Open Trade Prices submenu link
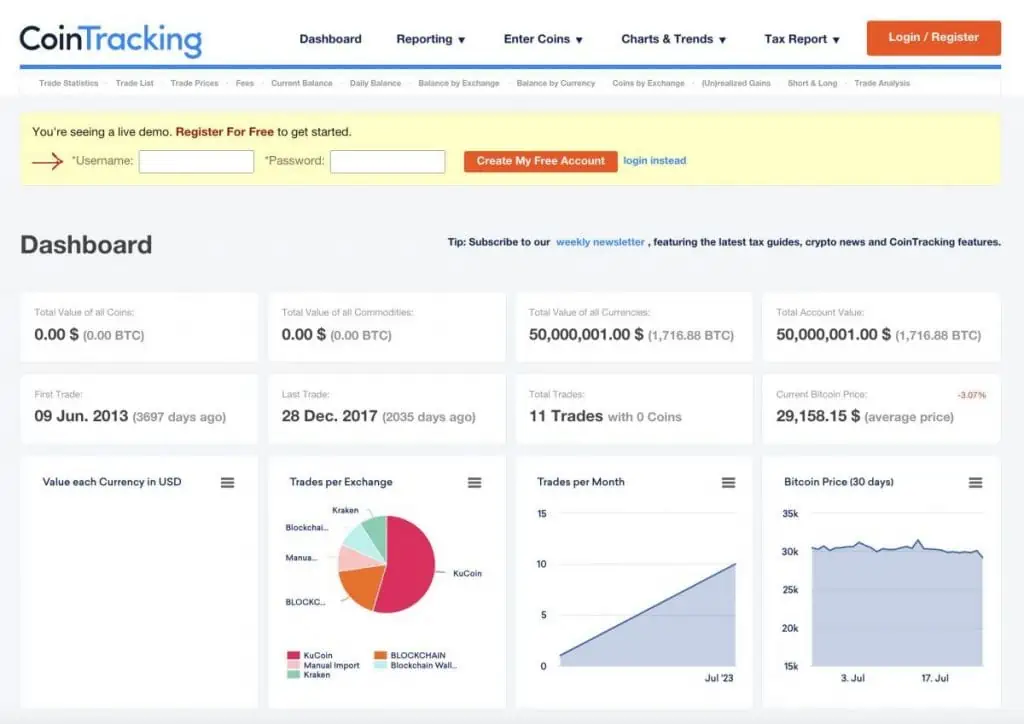 [195, 83]
